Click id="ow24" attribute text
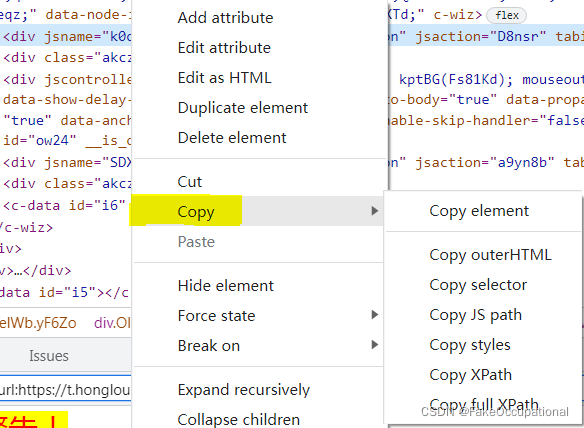The image size is (584, 428). click(40, 140)
